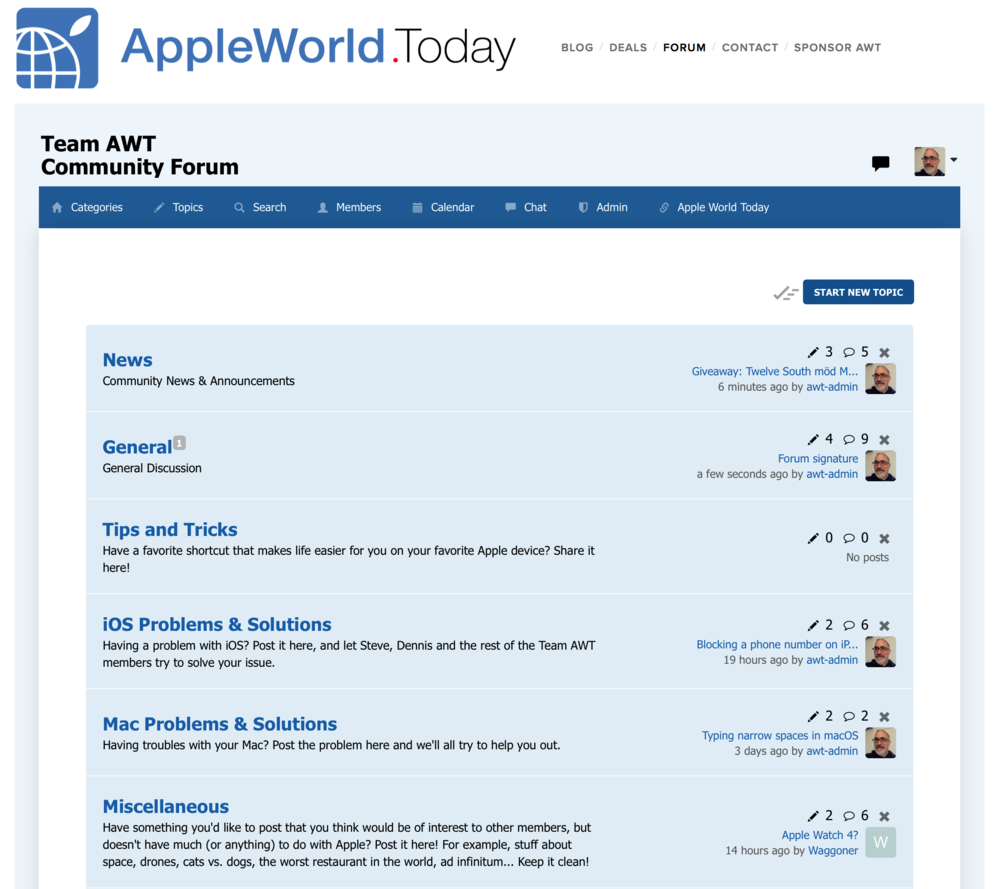Open the Topics tab in forum nav
This screenshot has width=1000, height=889.
pos(179,207)
